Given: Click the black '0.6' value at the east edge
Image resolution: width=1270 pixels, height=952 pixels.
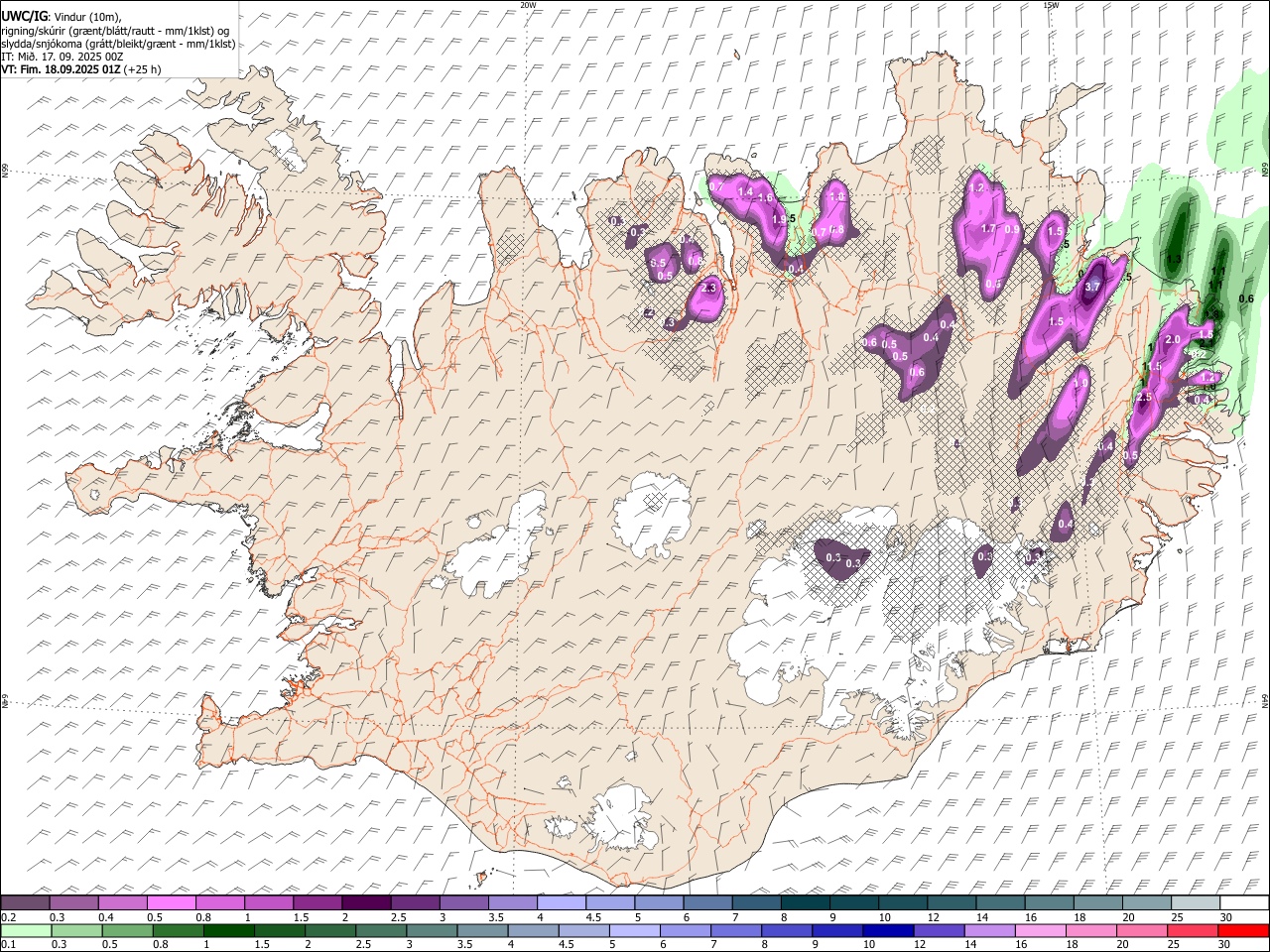Looking at the screenshot, I should click(x=1247, y=298).
